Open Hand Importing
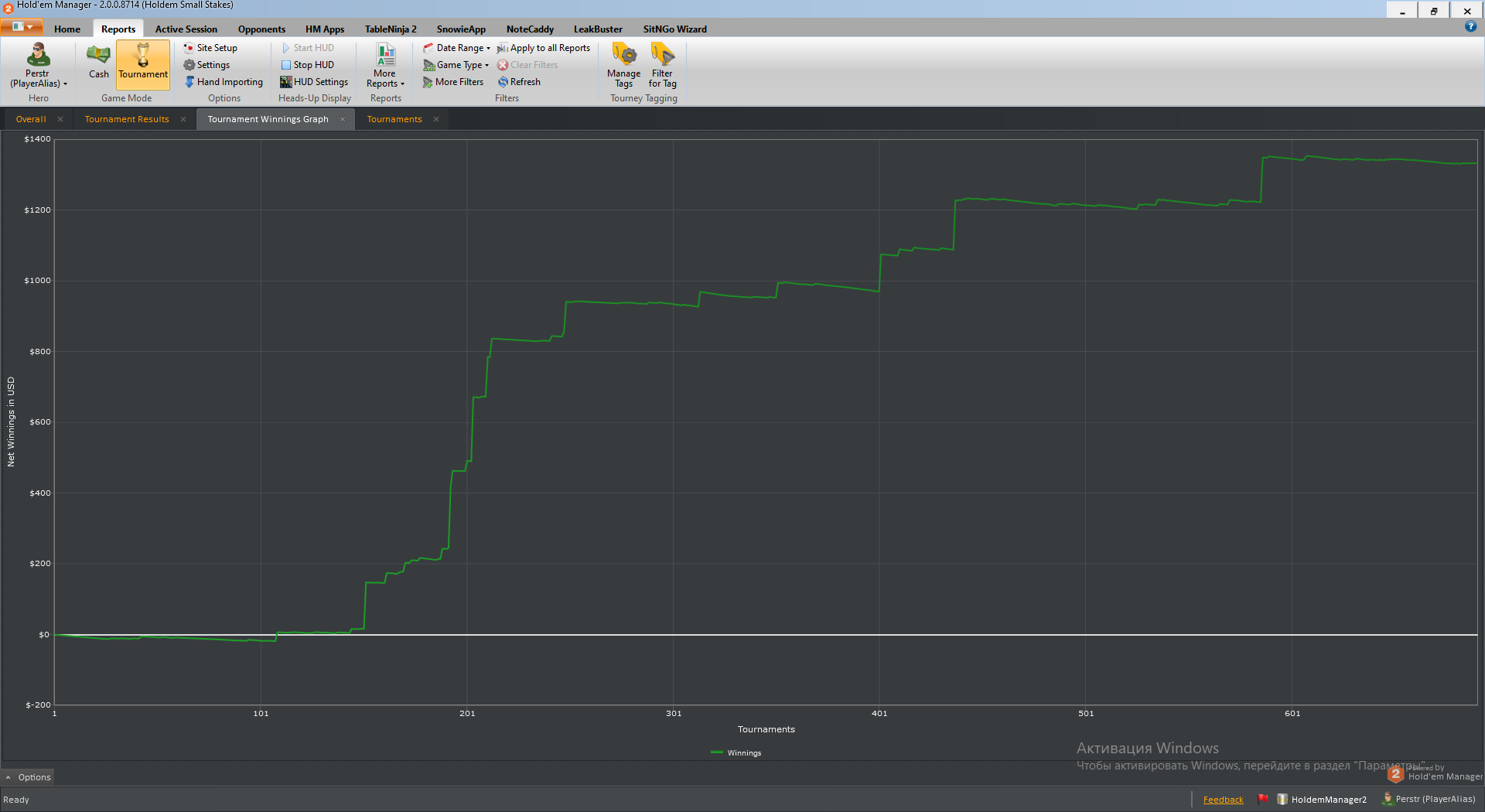1485x812 pixels. click(224, 82)
